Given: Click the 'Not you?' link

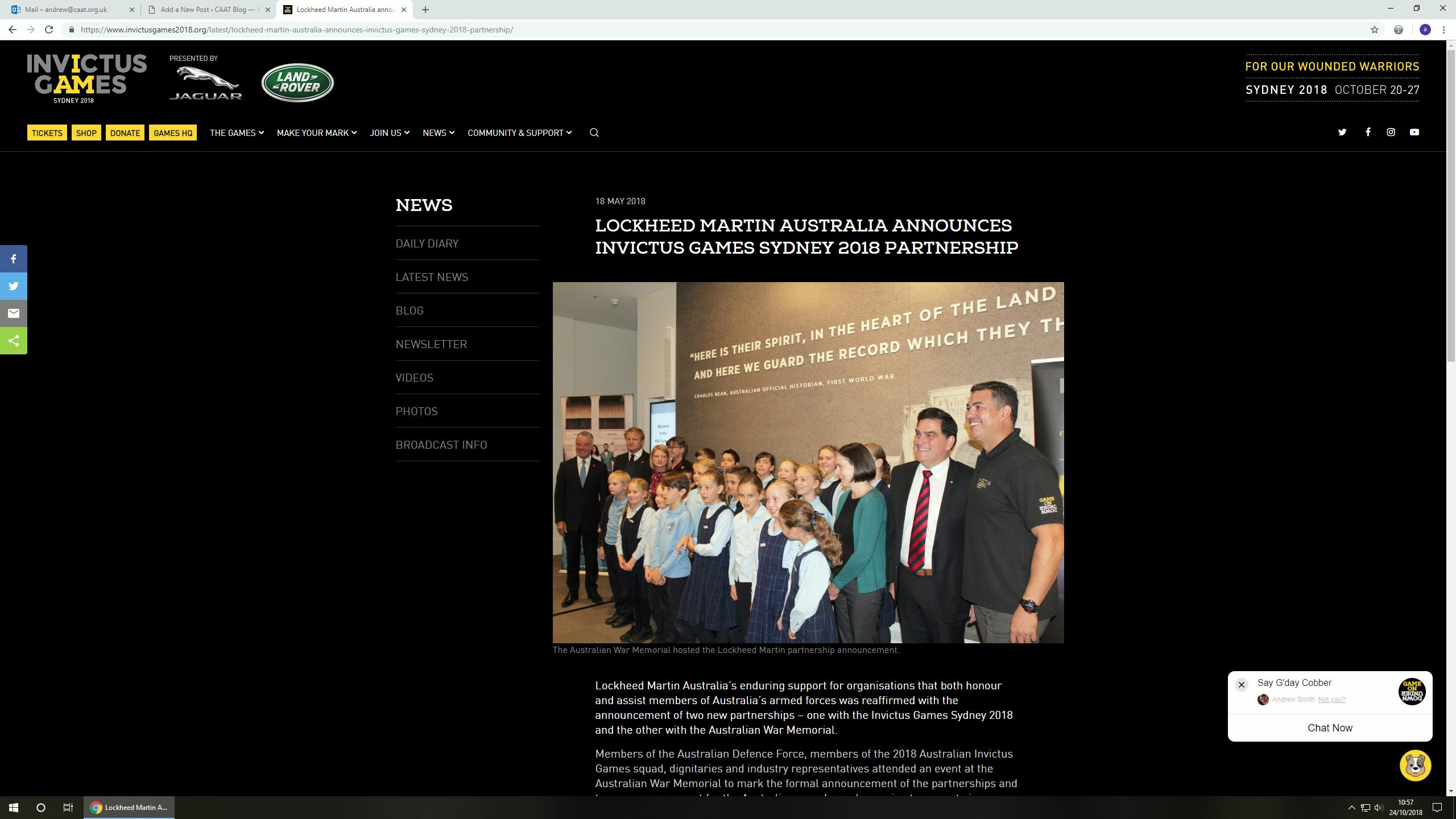Looking at the screenshot, I should click(x=1331, y=700).
